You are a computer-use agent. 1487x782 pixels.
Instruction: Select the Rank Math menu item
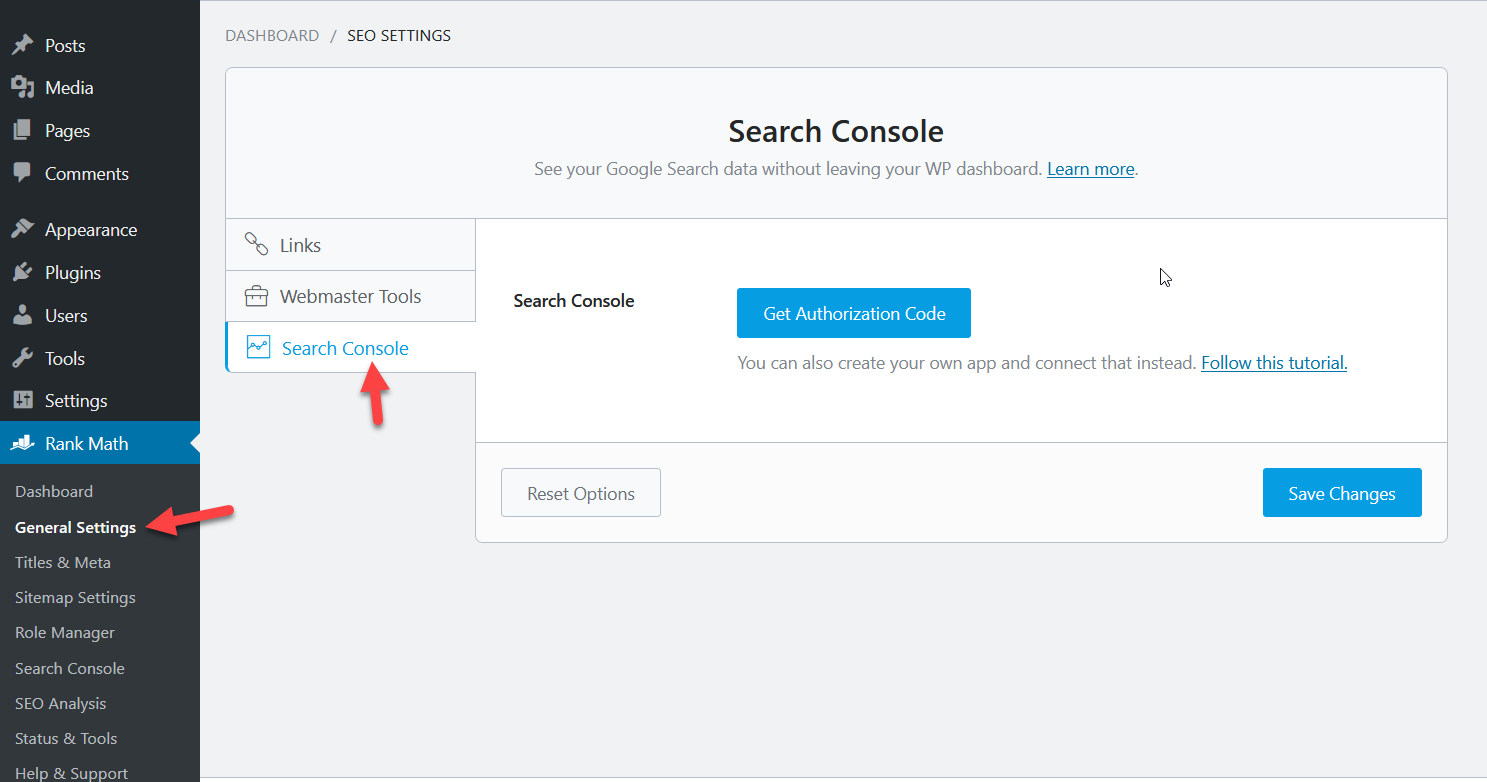(100, 443)
